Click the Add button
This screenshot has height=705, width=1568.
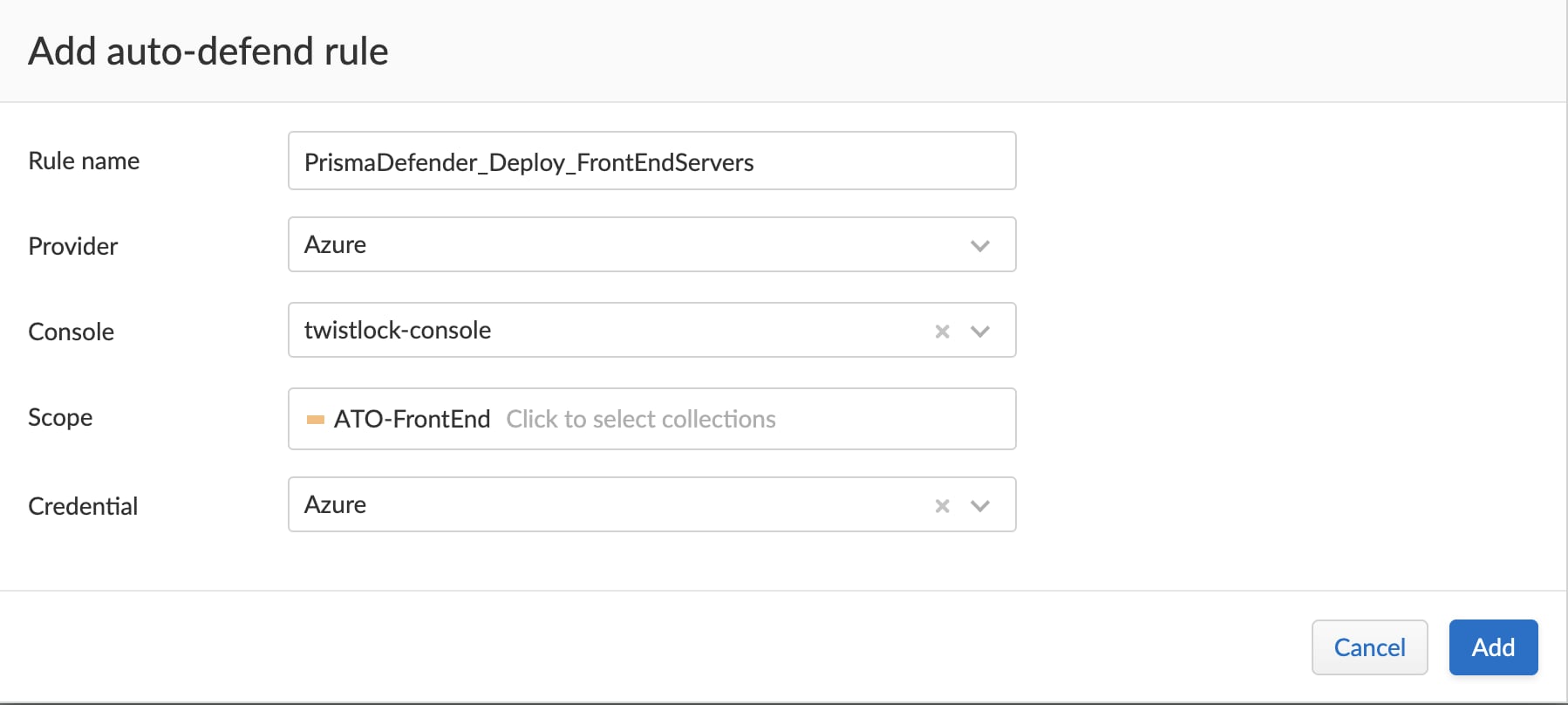coord(1493,647)
